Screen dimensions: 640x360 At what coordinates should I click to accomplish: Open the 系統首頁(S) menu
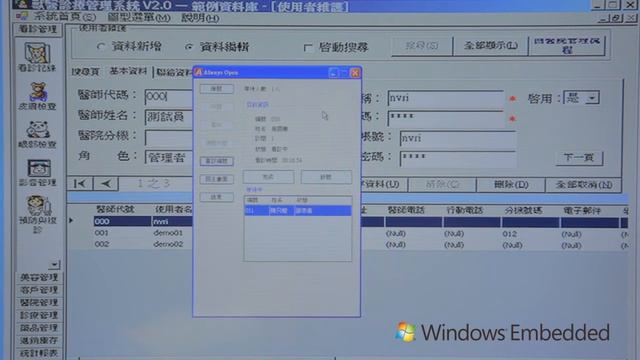64,17
